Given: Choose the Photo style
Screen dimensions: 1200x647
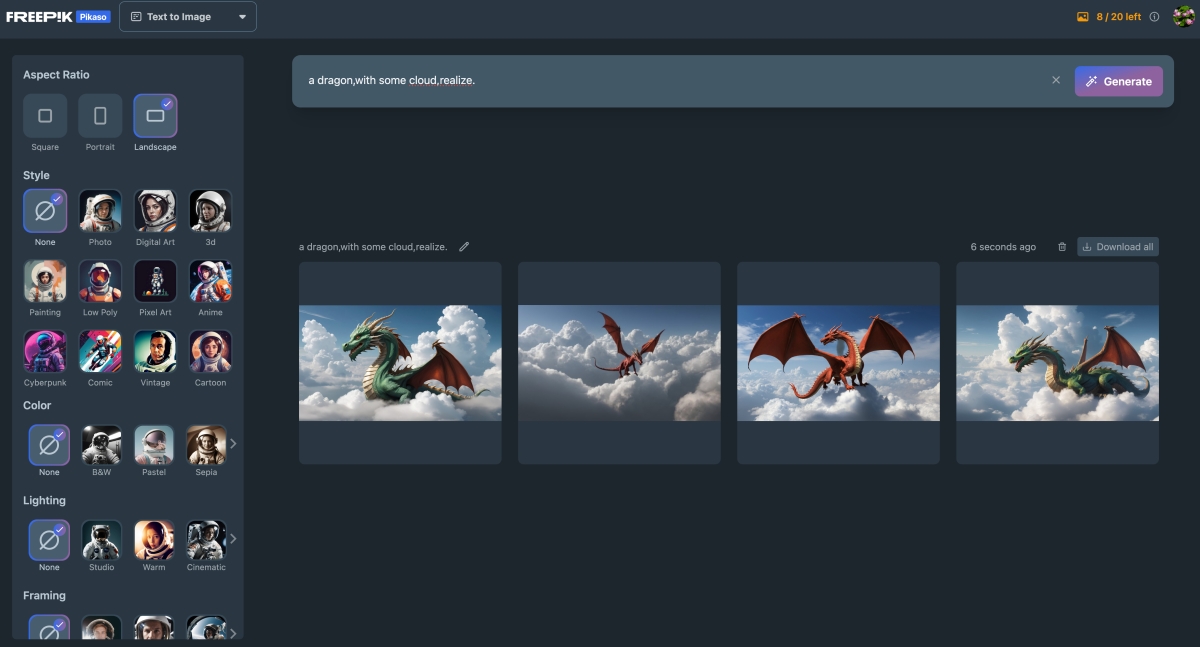Looking at the screenshot, I should pos(100,211).
